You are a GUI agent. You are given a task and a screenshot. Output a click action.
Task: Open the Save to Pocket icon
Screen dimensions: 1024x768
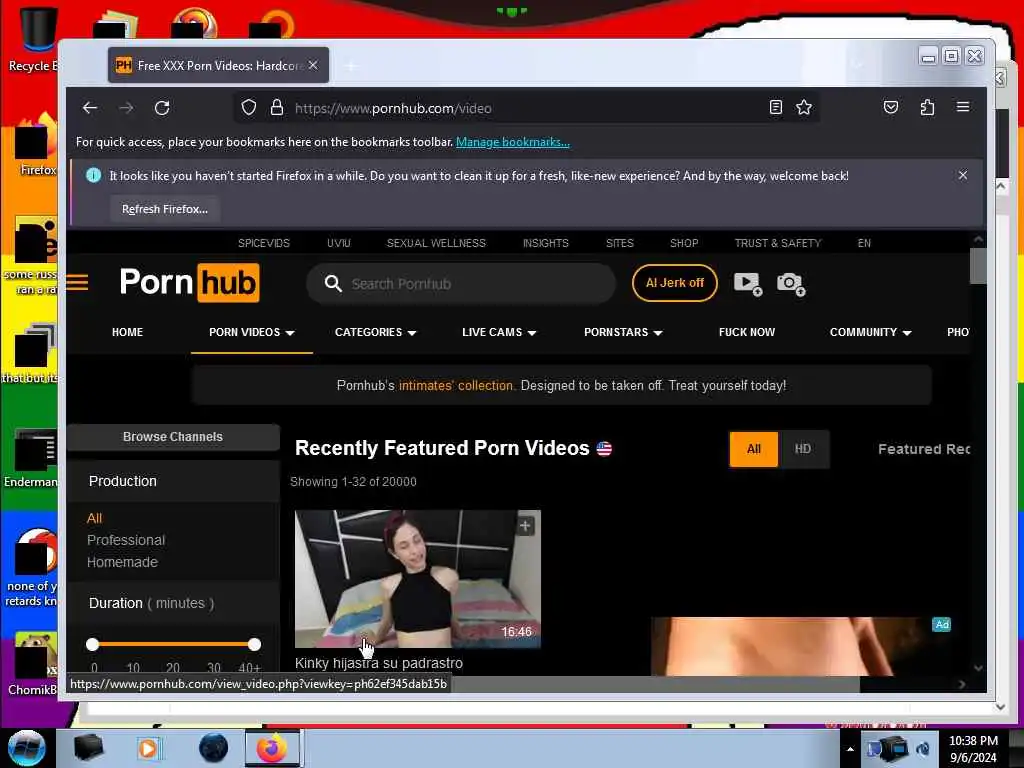(891, 107)
